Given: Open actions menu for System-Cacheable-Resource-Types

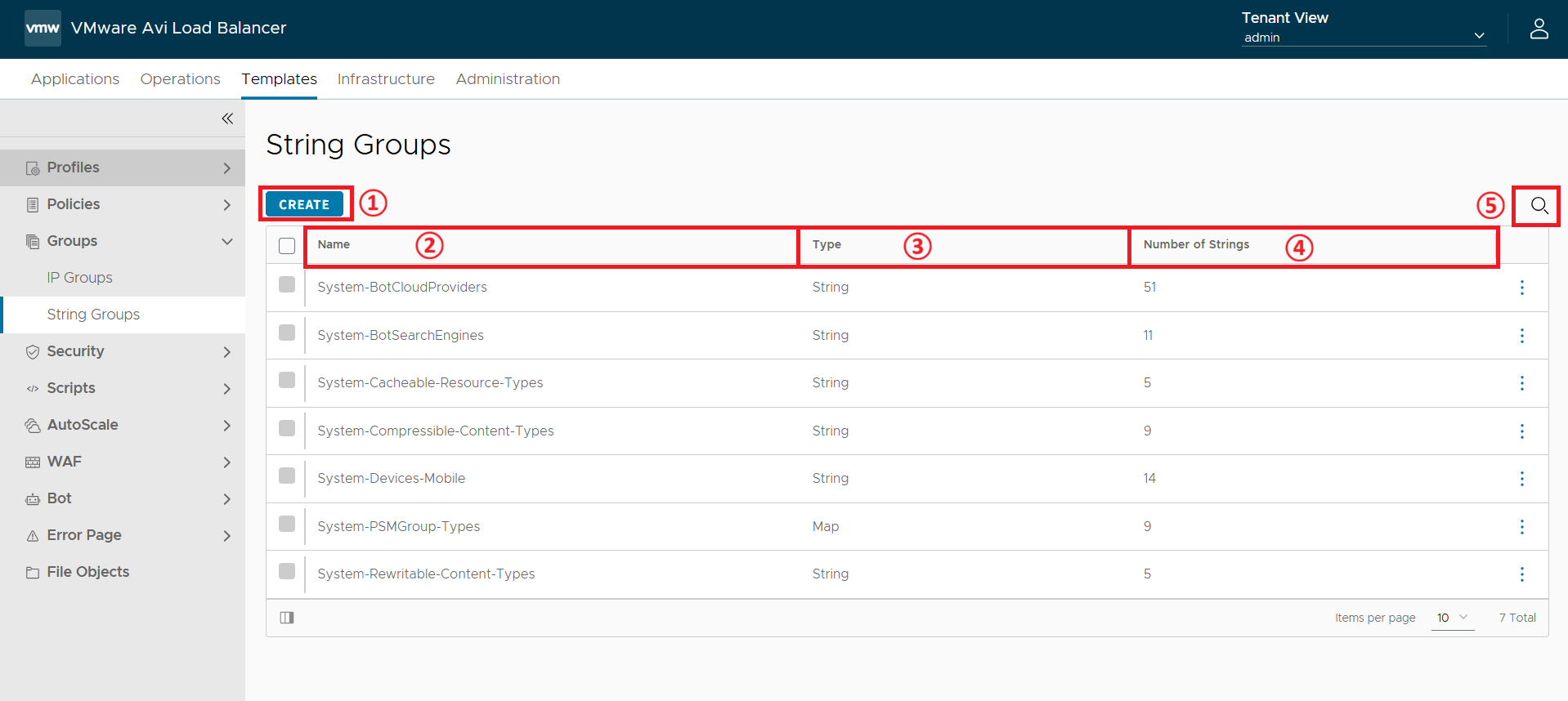Looking at the screenshot, I should click(x=1521, y=383).
